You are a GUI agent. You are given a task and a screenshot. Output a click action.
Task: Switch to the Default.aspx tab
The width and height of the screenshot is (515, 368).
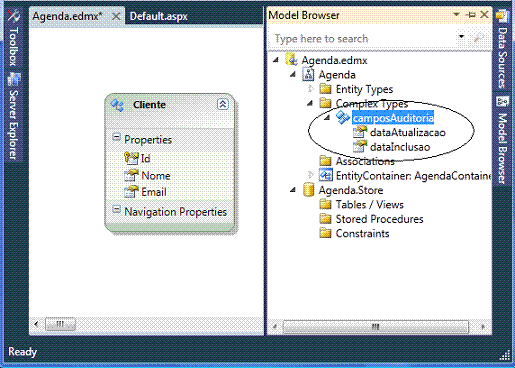159,16
